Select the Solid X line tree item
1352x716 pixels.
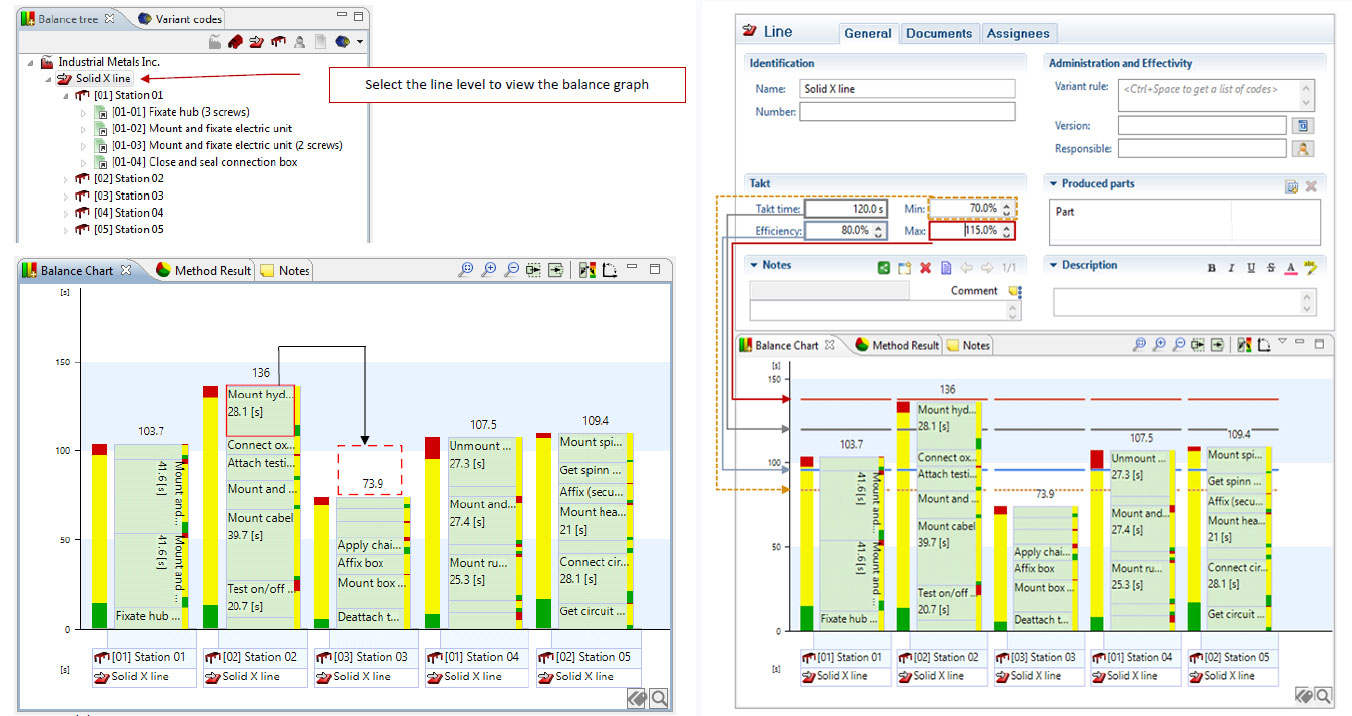click(102, 78)
